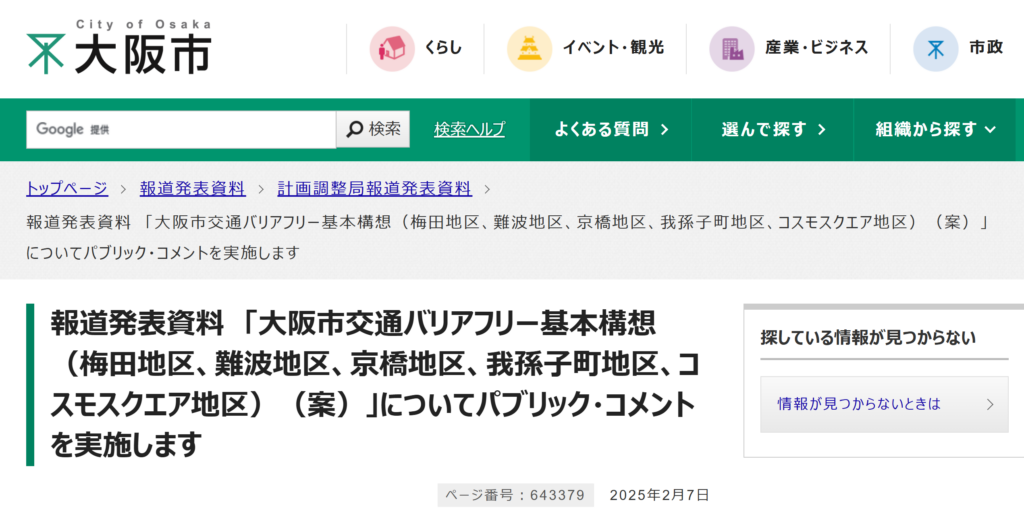The image size is (1024, 525).
Task: Open 計画調整局報道発表資料 breadcrumb link
Action: click(374, 188)
